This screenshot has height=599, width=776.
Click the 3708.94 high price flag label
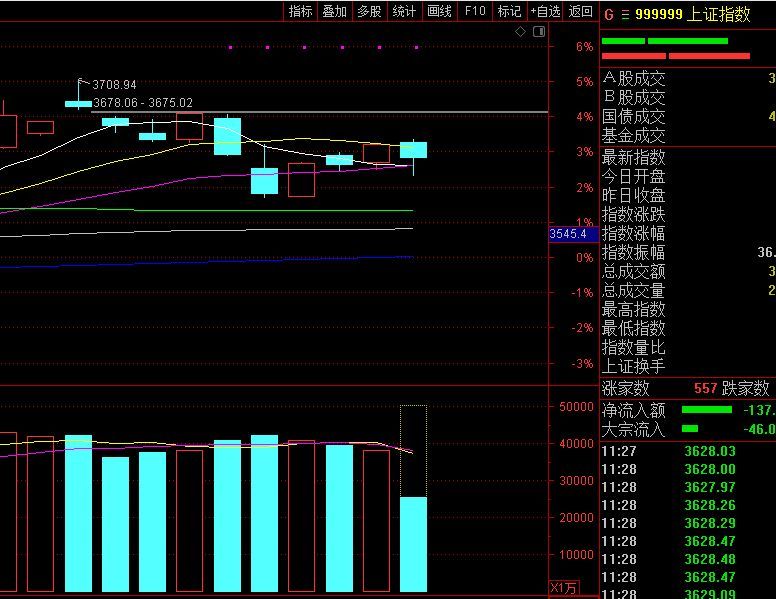pyautogui.click(x=114, y=86)
